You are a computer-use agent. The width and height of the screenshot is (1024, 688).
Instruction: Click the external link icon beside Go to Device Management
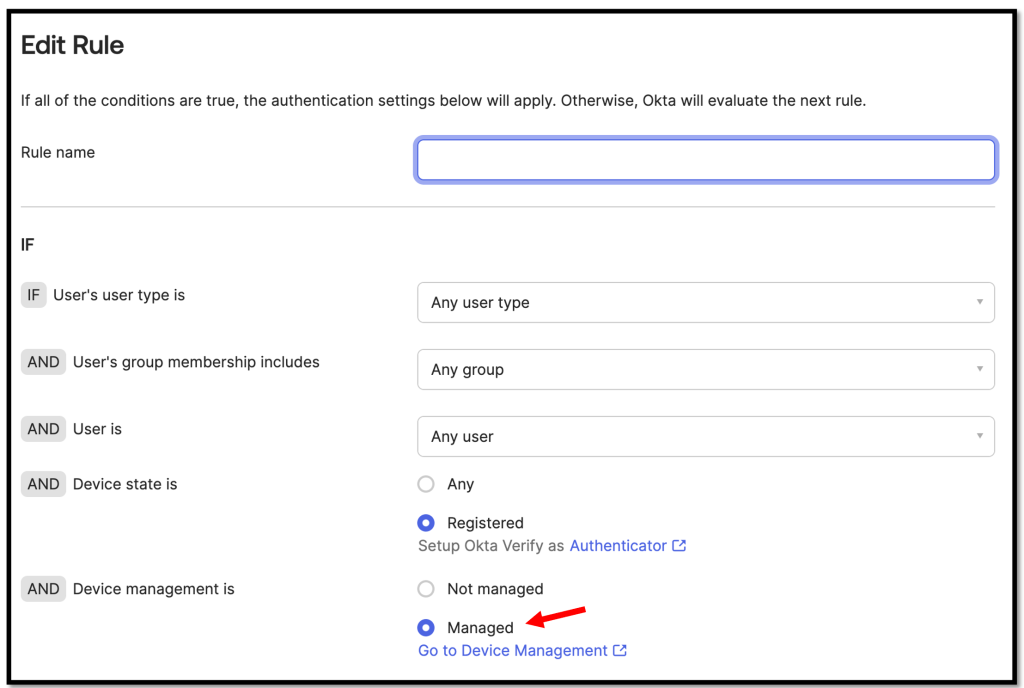(620, 651)
